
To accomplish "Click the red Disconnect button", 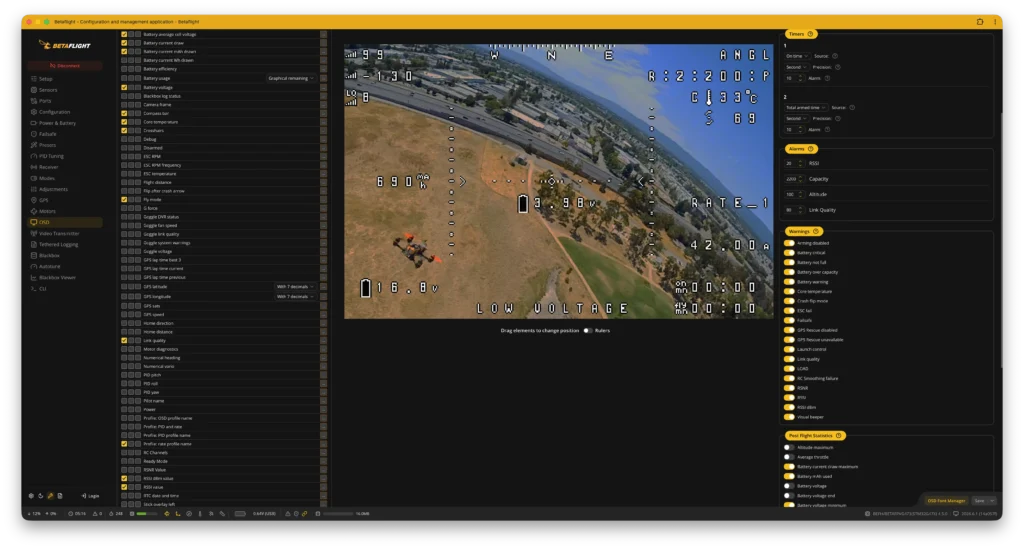I will (65, 65).
